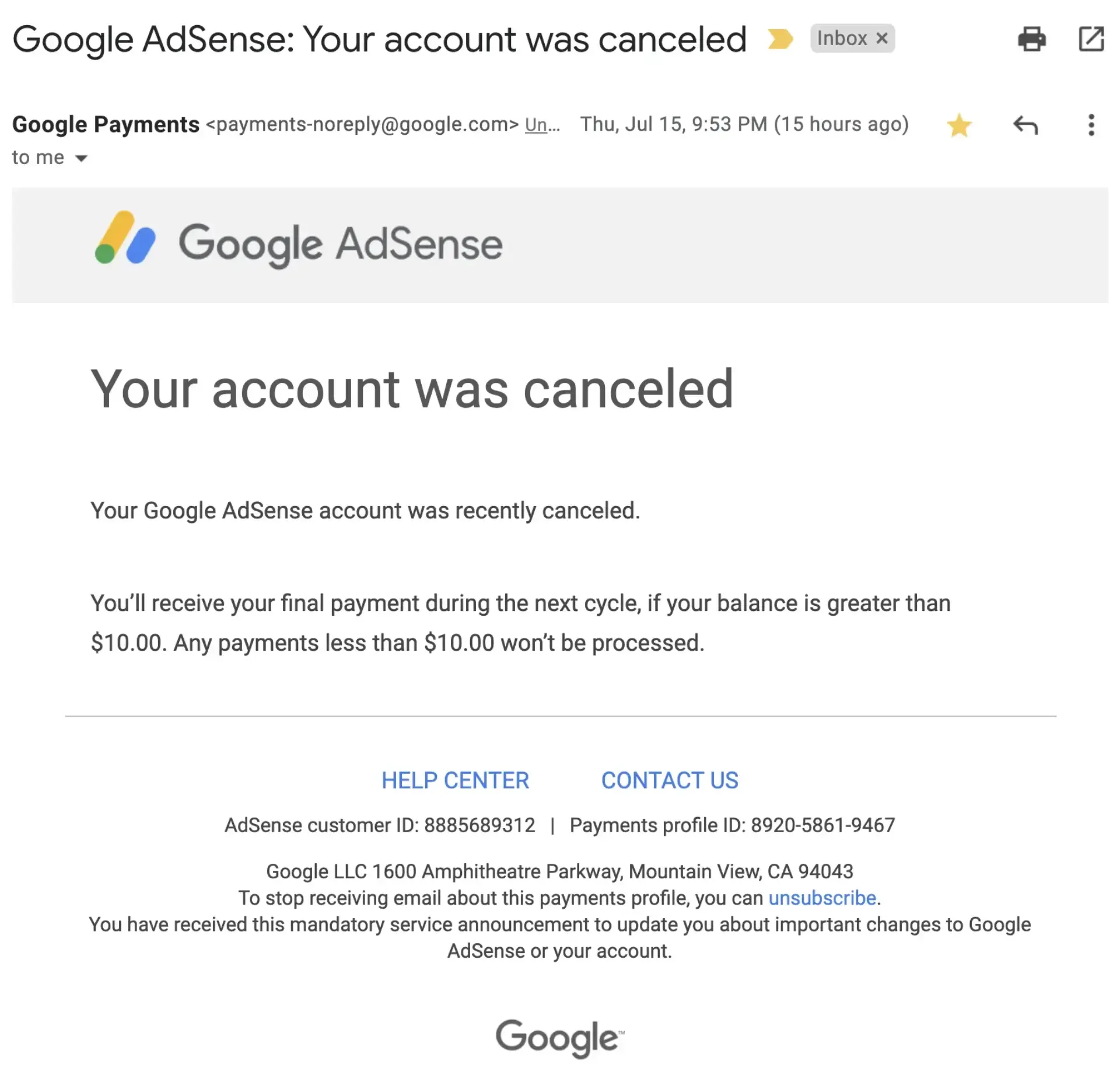Click the yellow importance marker arrow

pyautogui.click(x=780, y=39)
